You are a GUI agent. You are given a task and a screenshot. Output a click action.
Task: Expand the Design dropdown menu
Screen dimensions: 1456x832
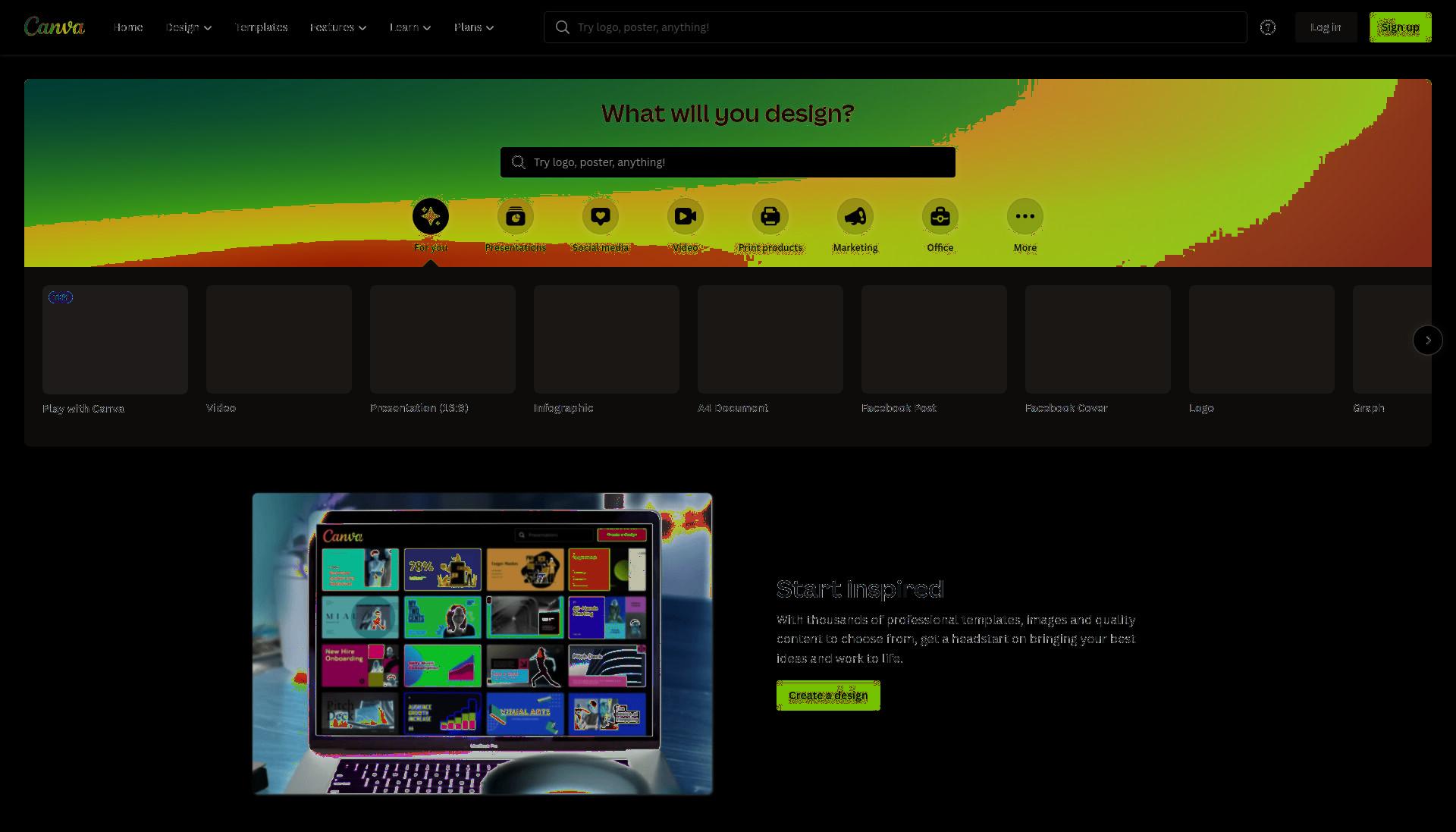(189, 27)
